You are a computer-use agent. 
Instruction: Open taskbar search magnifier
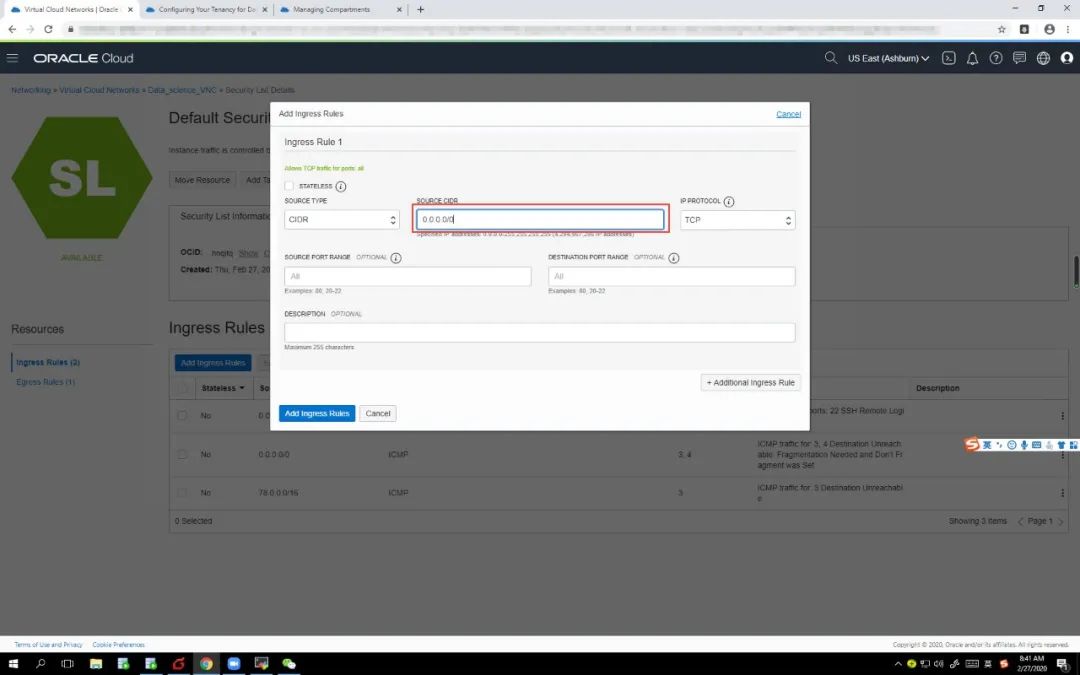40,663
